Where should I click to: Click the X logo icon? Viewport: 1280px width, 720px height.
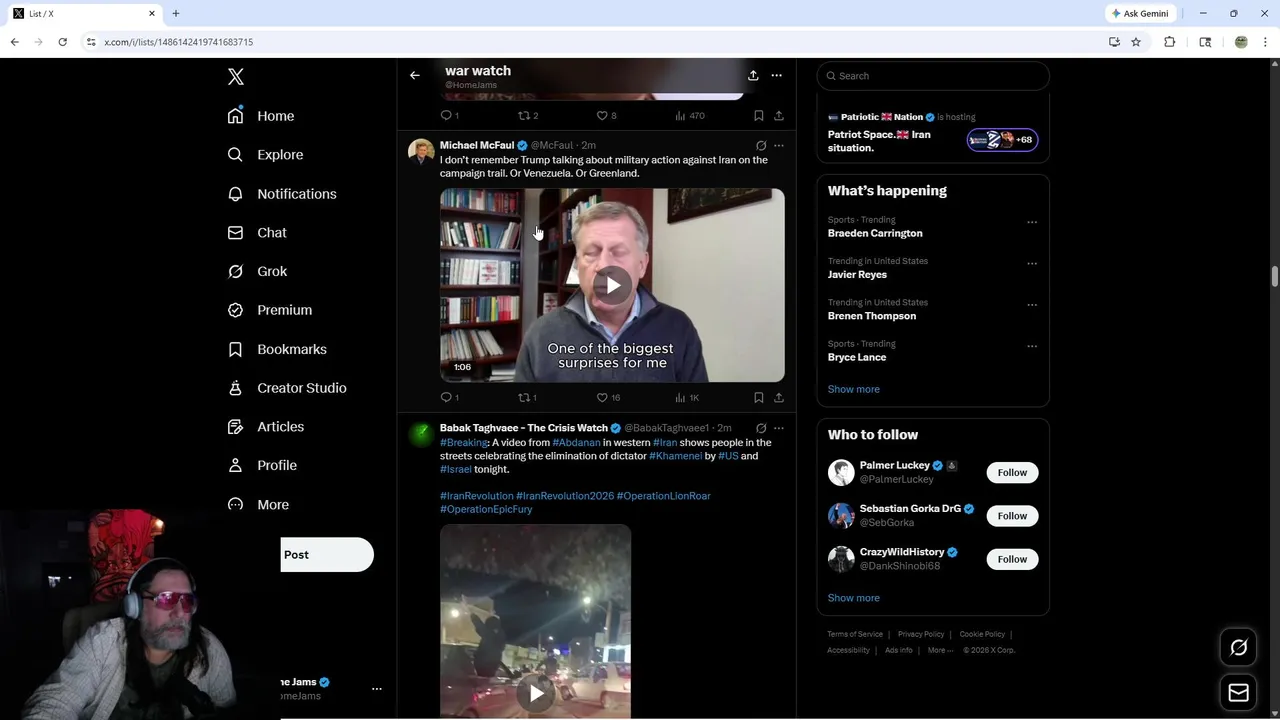(236, 77)
